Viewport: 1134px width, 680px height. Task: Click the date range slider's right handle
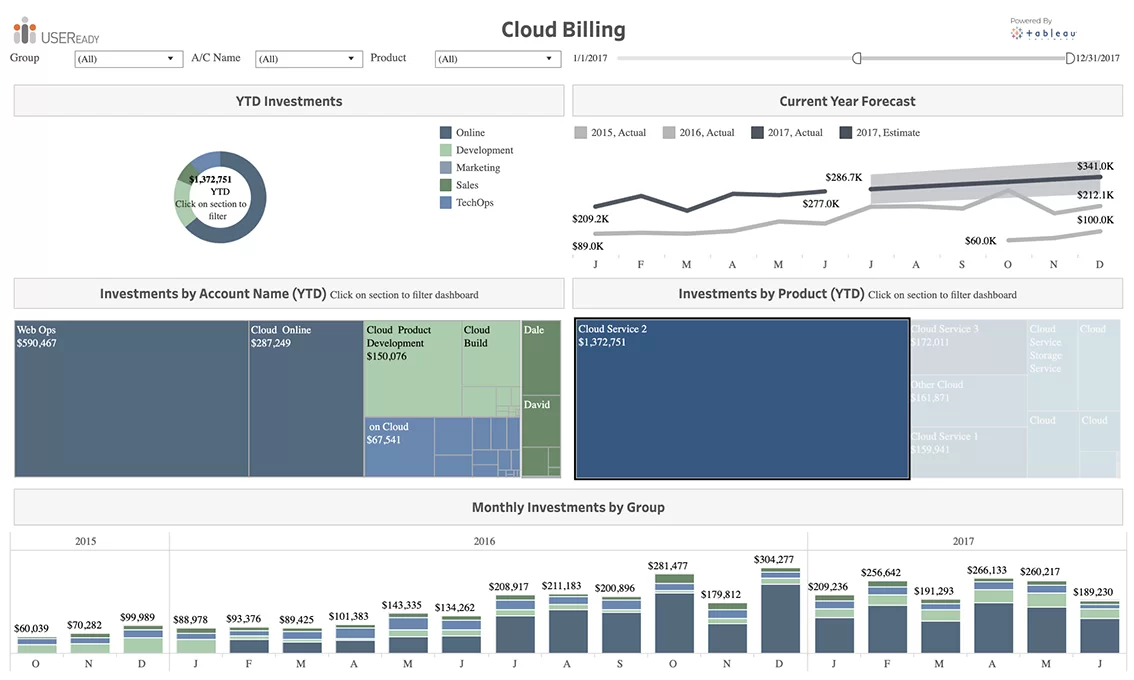tap(1070, 58)
